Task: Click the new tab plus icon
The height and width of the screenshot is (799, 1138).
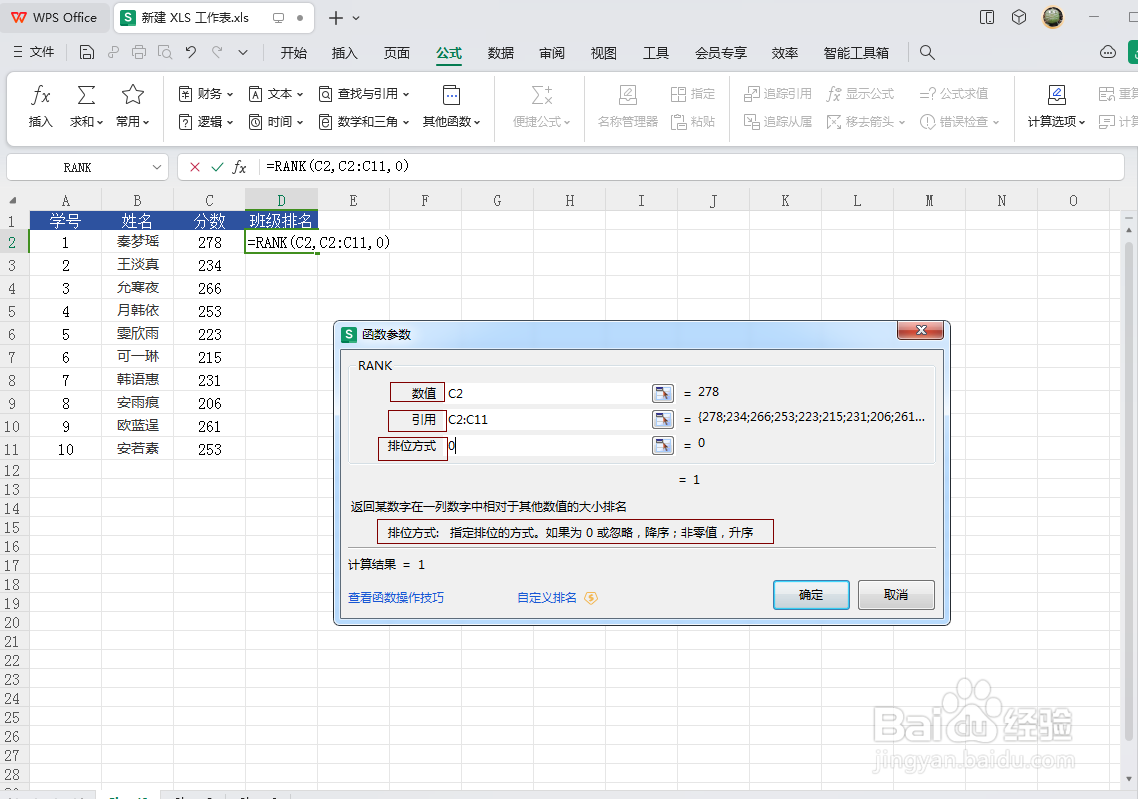Action: (x=335, y=18)
